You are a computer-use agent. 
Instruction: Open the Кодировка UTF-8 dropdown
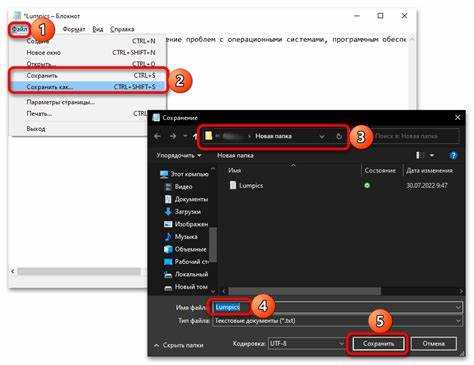click(306, 343)
